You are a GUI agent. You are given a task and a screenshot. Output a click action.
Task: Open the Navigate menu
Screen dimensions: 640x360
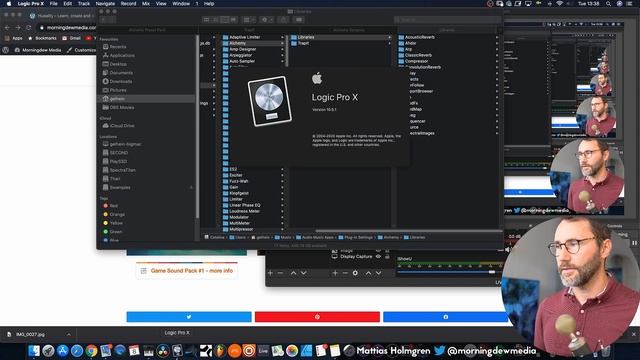pos(105,4)
